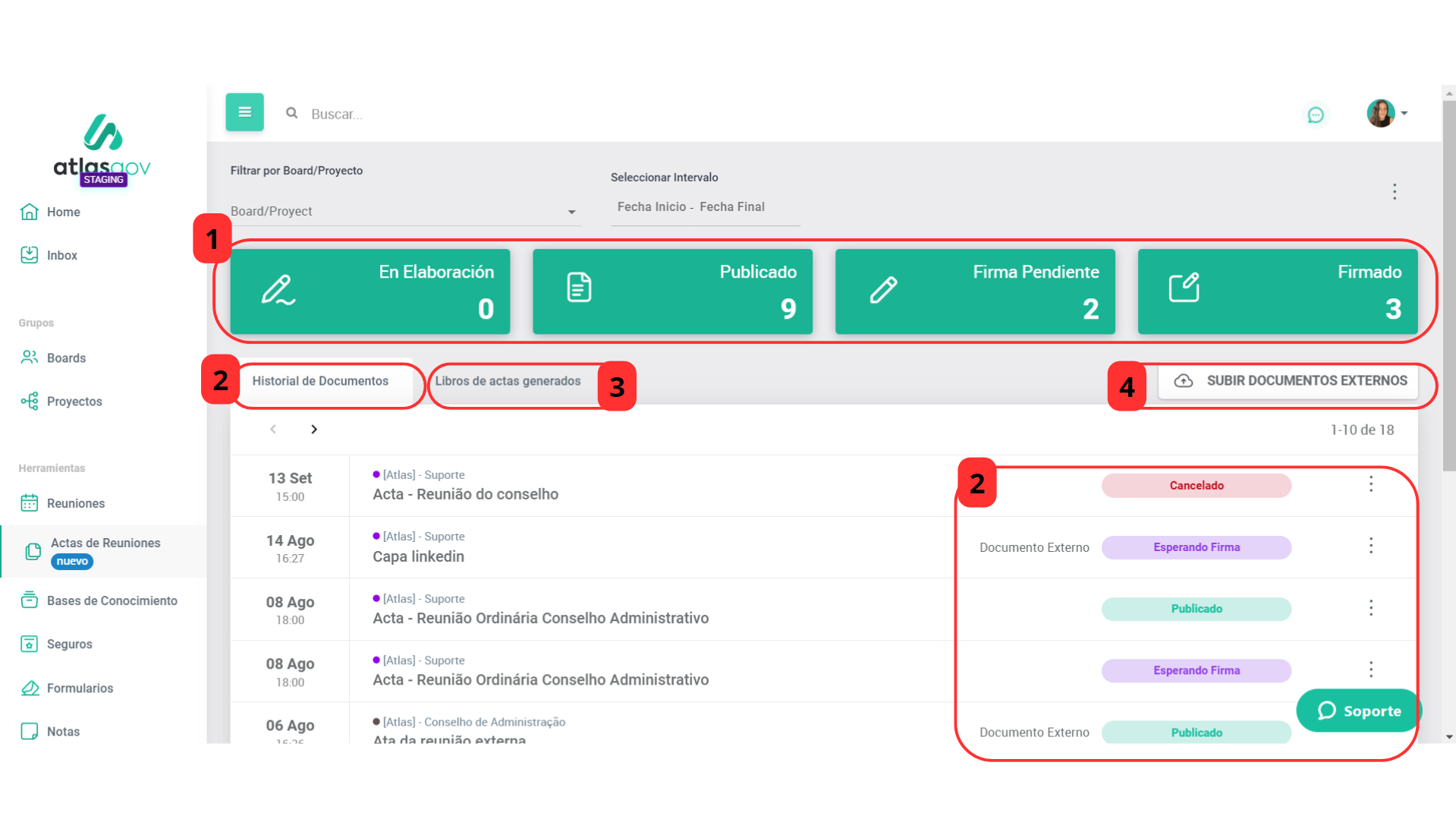Open the user avatar dropdown menu
The height and width of the screenshot is (819, 1456).
(x=1387, y=114)
